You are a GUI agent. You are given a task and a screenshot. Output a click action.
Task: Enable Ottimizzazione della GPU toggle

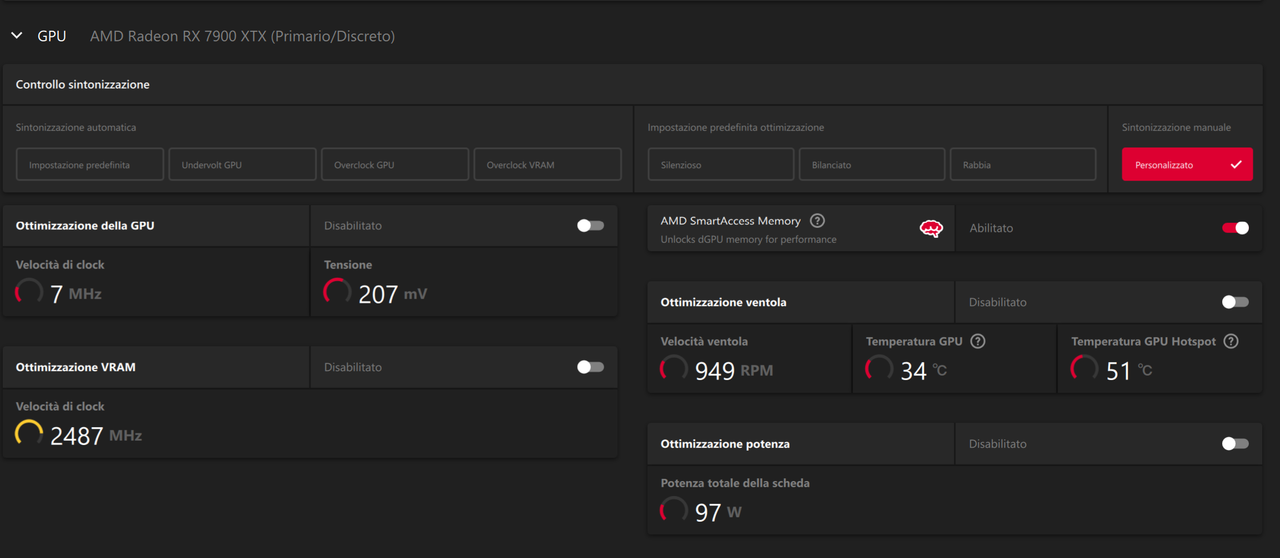[590, 226]
